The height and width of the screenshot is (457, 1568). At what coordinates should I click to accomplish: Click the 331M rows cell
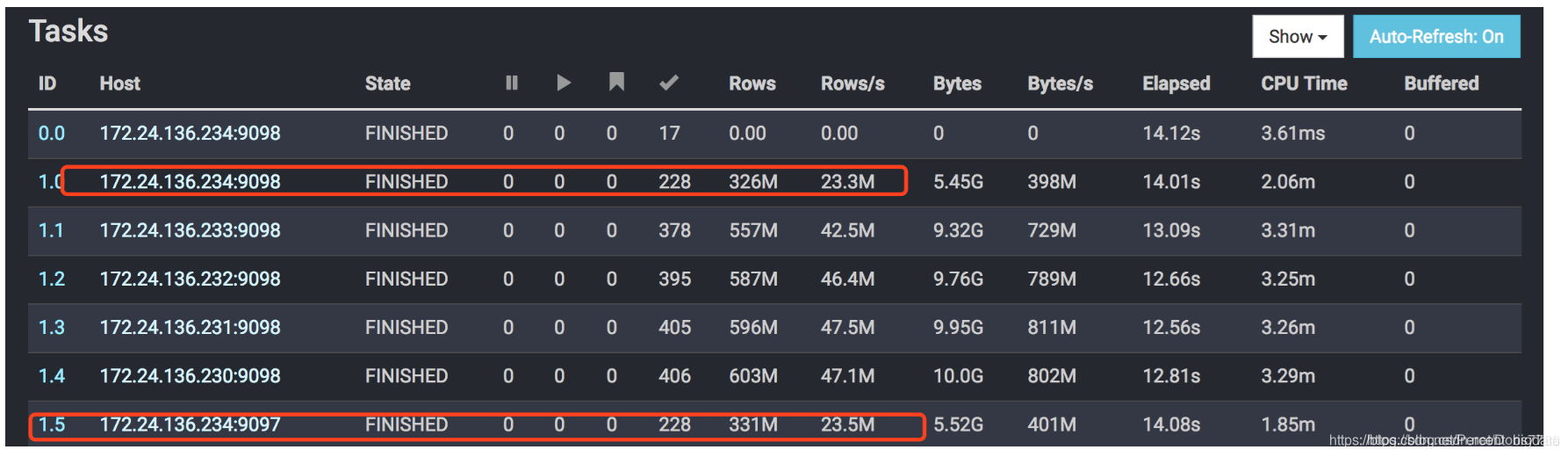(x=753, y=424)
